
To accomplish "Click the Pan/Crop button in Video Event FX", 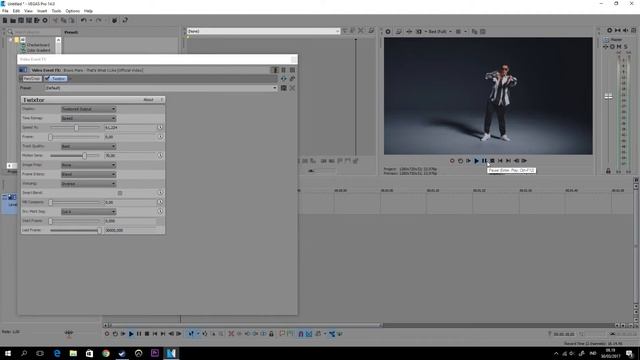I will coord(32,79).
